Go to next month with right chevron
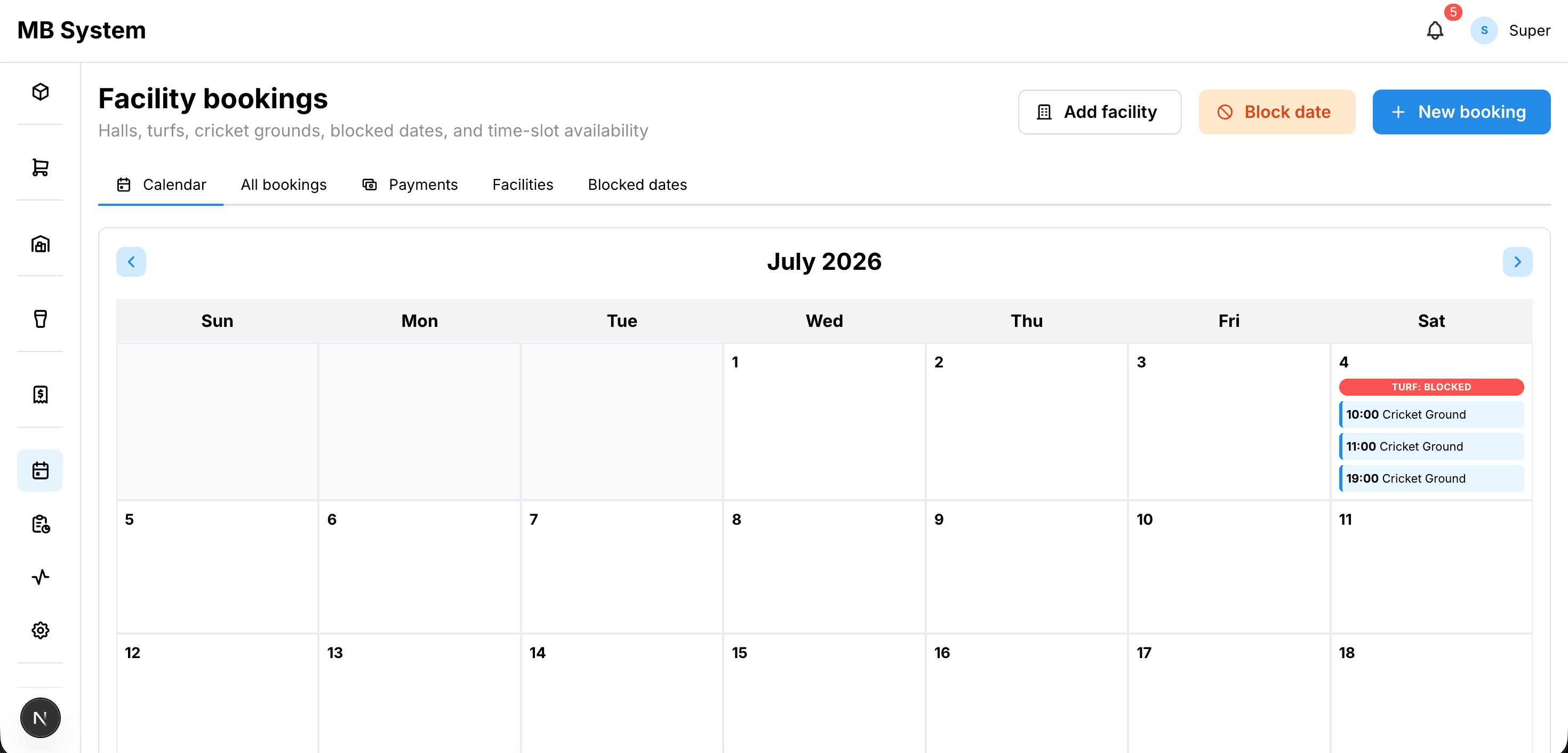 pyautogui.click(x=1517, y=262)
